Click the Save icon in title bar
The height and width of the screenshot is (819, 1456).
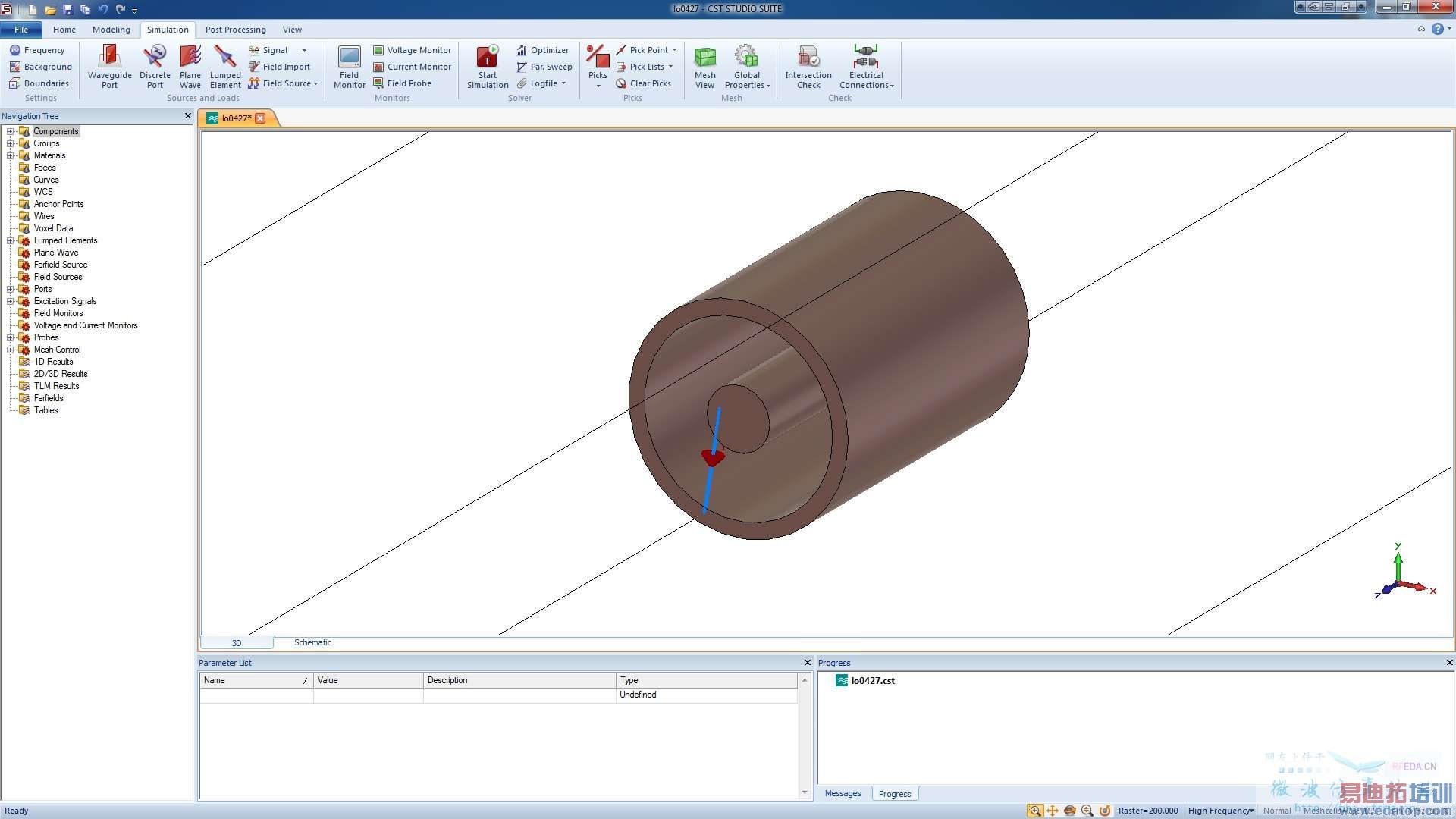coord(67,9)
